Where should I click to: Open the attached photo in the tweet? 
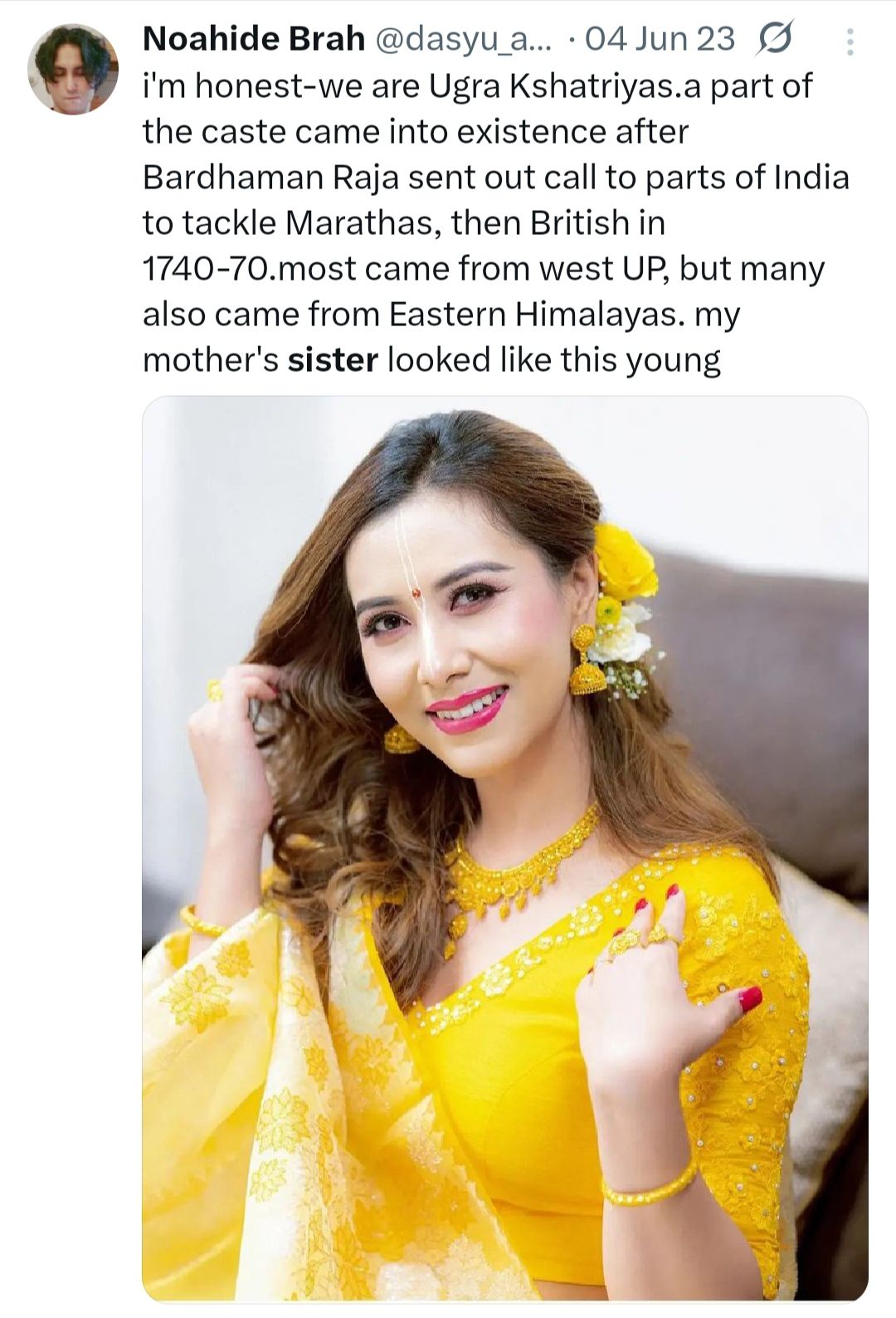(504, 847)
